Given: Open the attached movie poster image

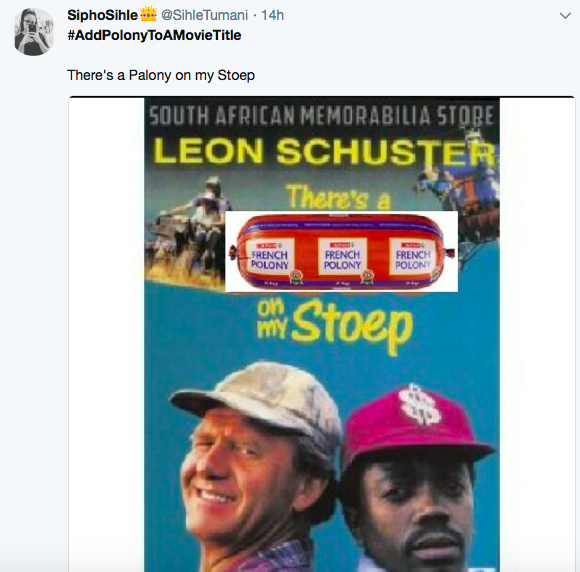Looking at the screenshot, I should click(x=321, y=334).
